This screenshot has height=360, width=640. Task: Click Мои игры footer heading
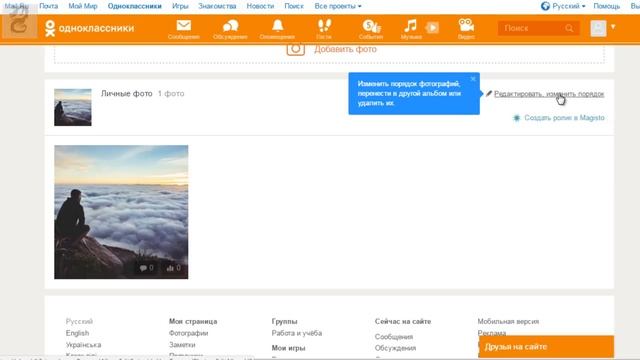pos(289,348)
